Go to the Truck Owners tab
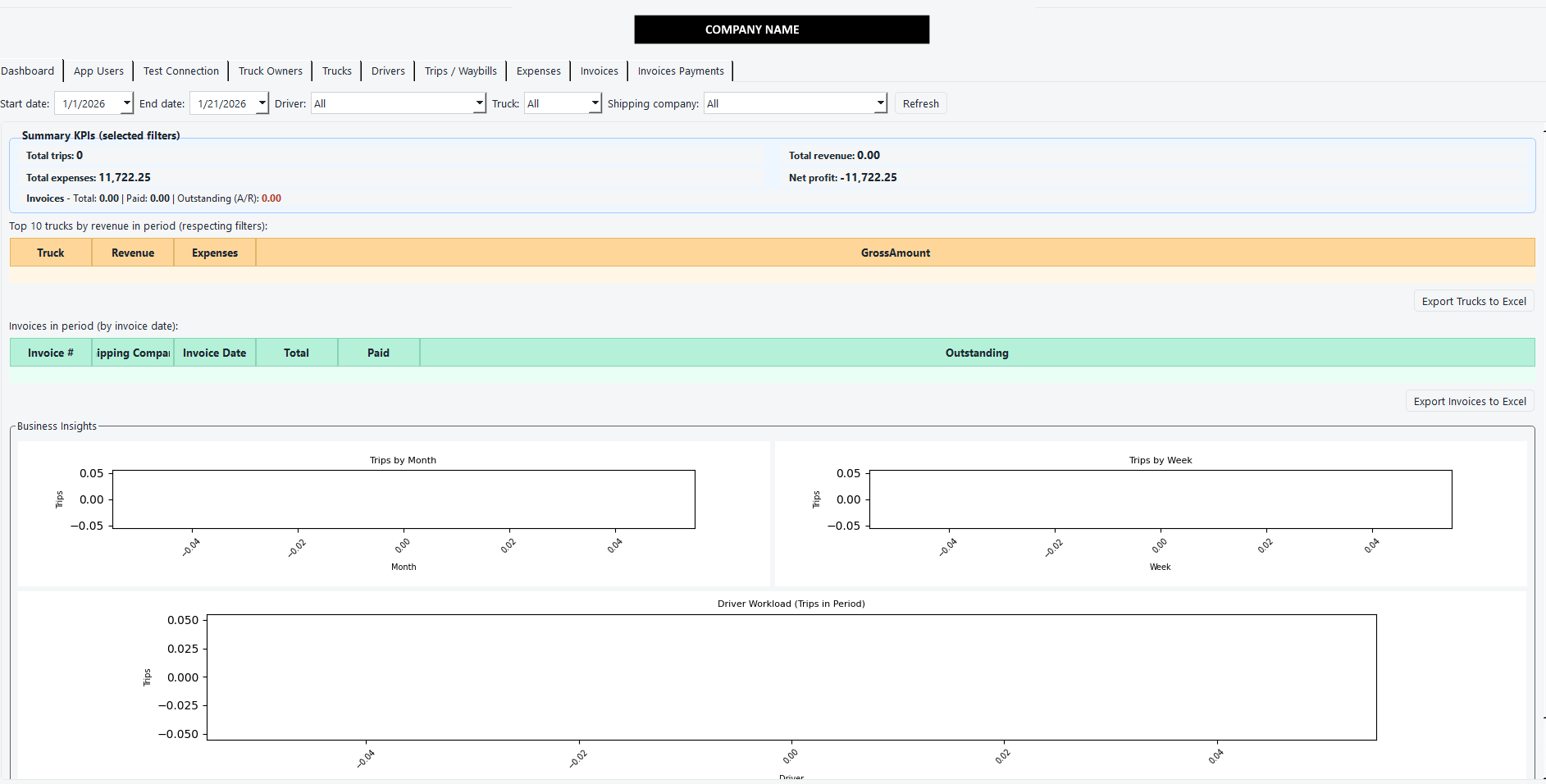The height and width of the screenshot is (784, 1546). tap(270, 71)
